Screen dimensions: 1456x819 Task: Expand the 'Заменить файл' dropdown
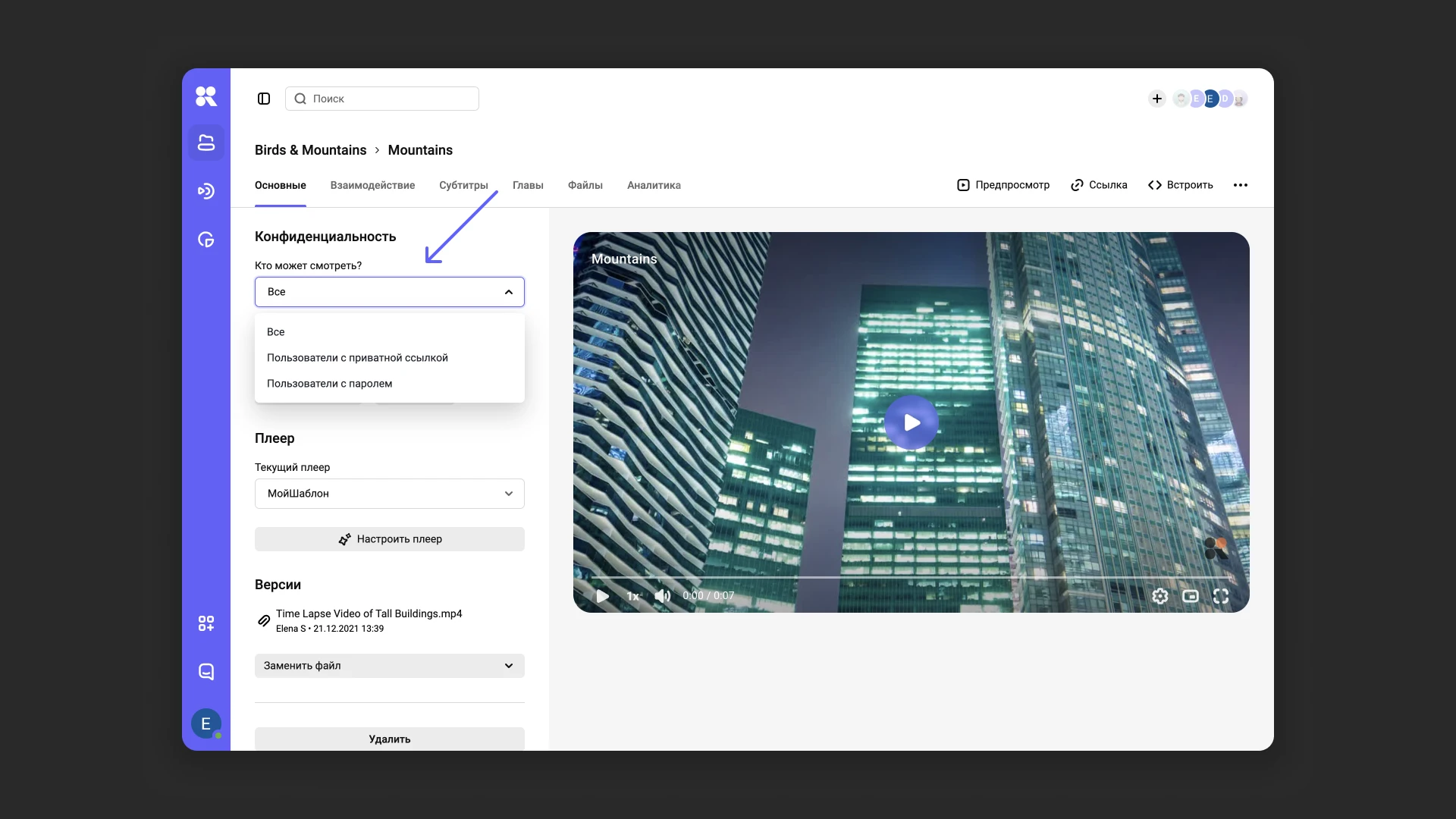[389, 666]
